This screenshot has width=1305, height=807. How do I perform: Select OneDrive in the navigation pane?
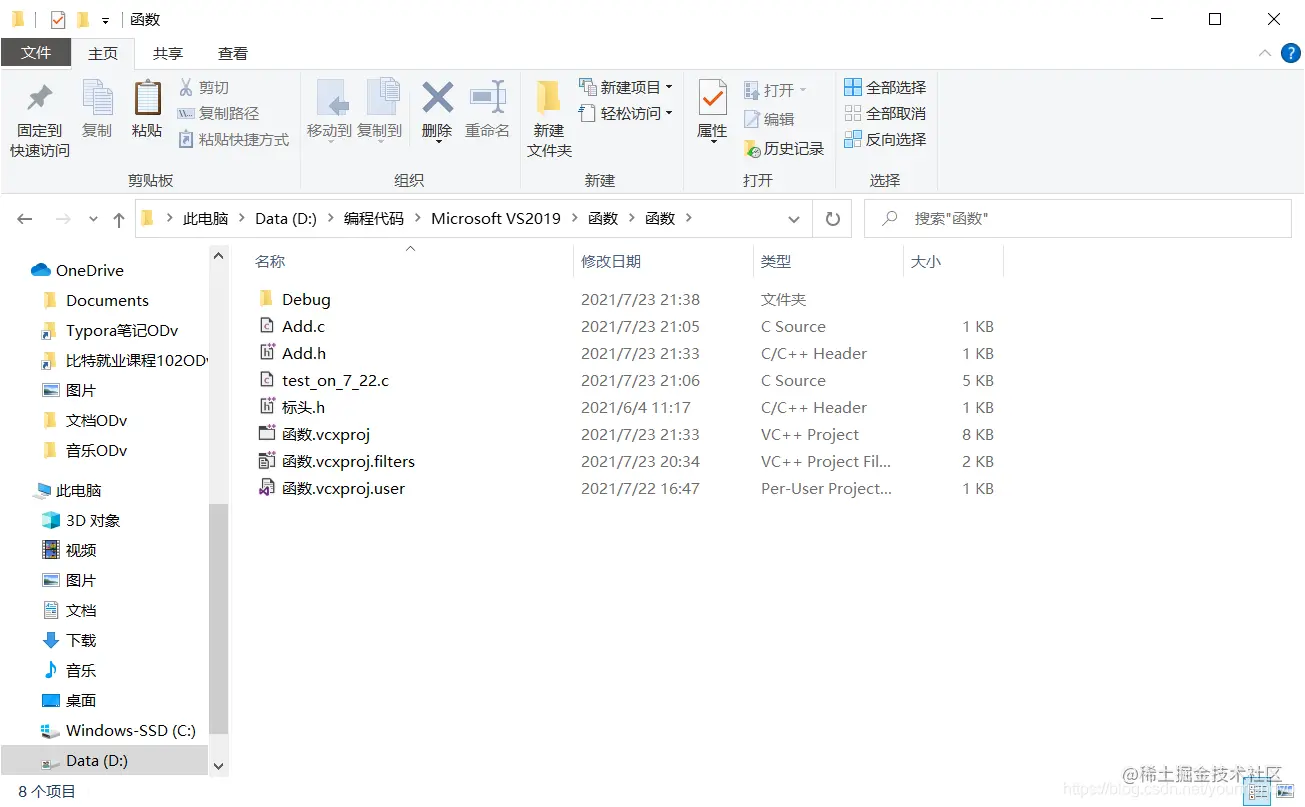78,271
